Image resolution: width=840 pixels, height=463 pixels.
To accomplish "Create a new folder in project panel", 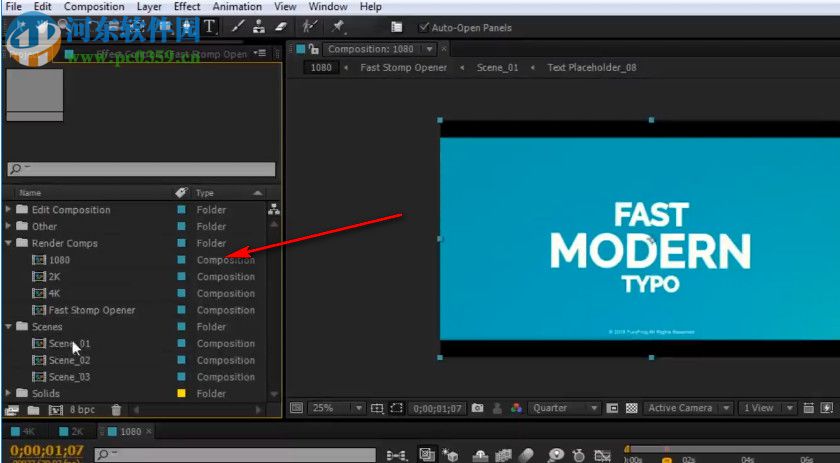I will pos(34,410).
